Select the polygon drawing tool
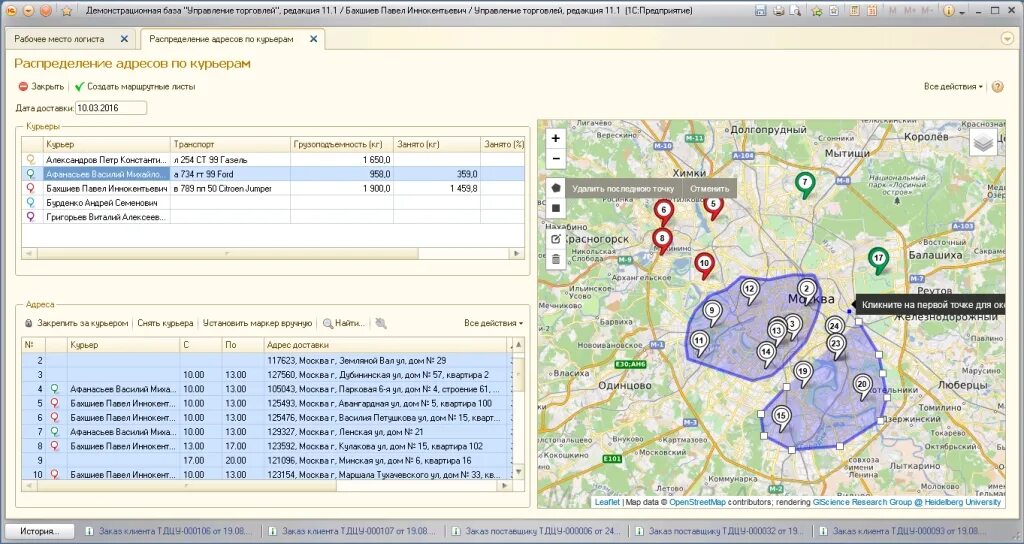Viewport: 1024px width, 544px height. coord(556,187)
